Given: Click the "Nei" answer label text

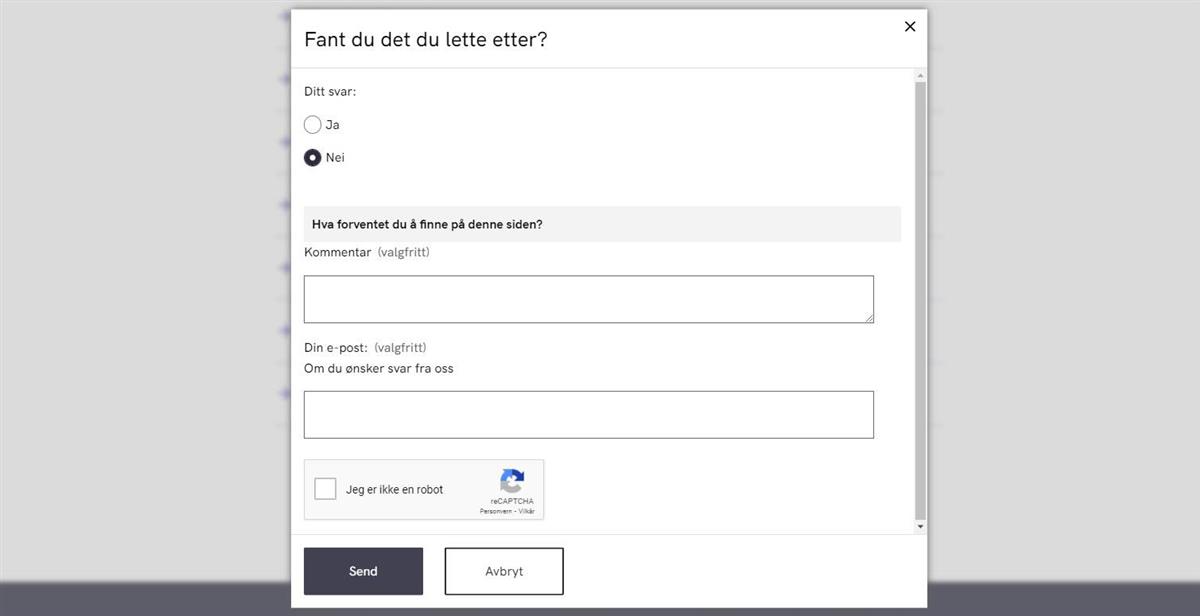Looking at the screenshot, I should point(335,158).
